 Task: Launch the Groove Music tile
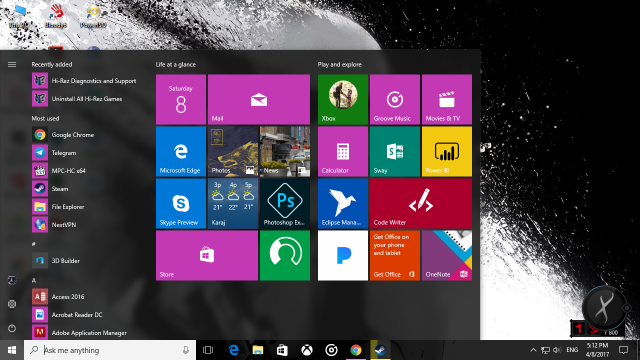tap(395, 99)
